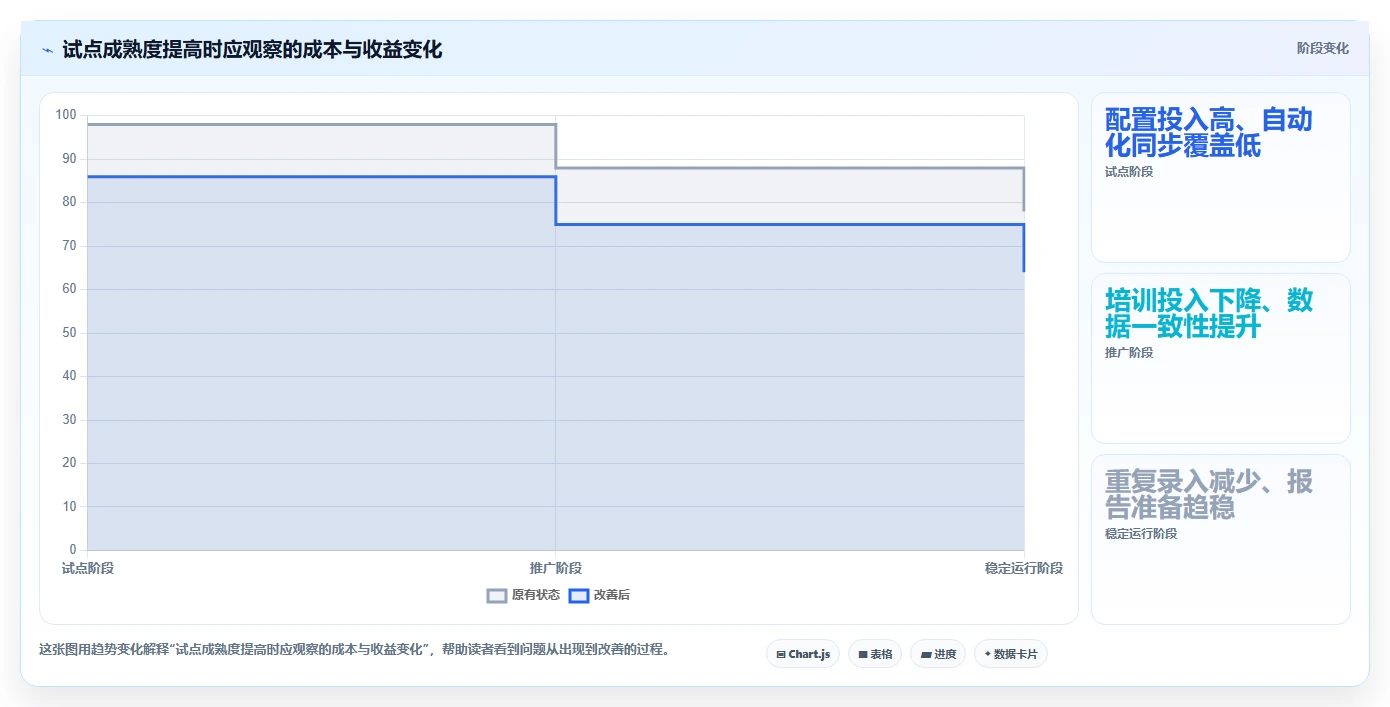
Task: Click the y-axis value 90
Action: pos(69,158)
